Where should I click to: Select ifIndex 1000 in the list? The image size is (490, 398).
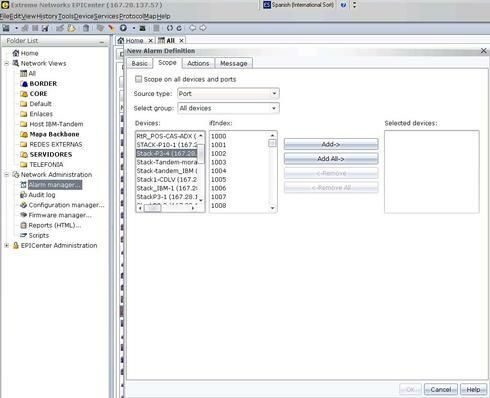click(239, 136)
